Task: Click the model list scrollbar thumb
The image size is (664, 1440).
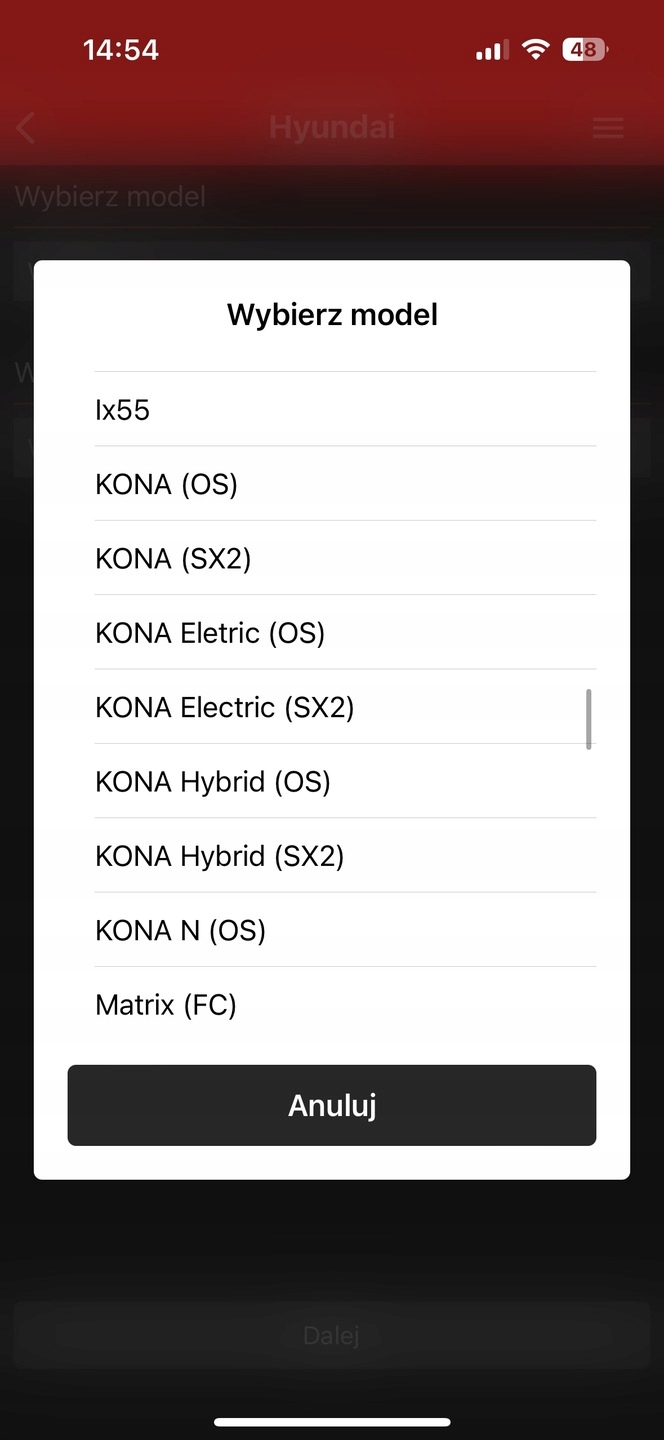Action: pyautogui.click(x=589, y=718)
